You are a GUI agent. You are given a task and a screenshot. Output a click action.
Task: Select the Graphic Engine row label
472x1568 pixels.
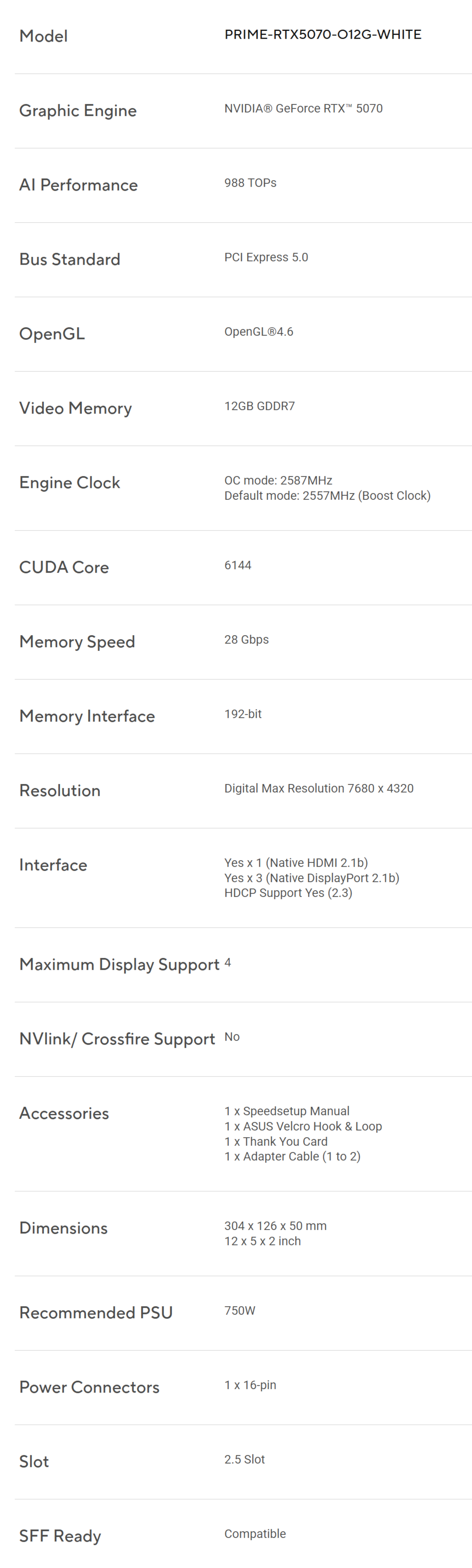78,111
